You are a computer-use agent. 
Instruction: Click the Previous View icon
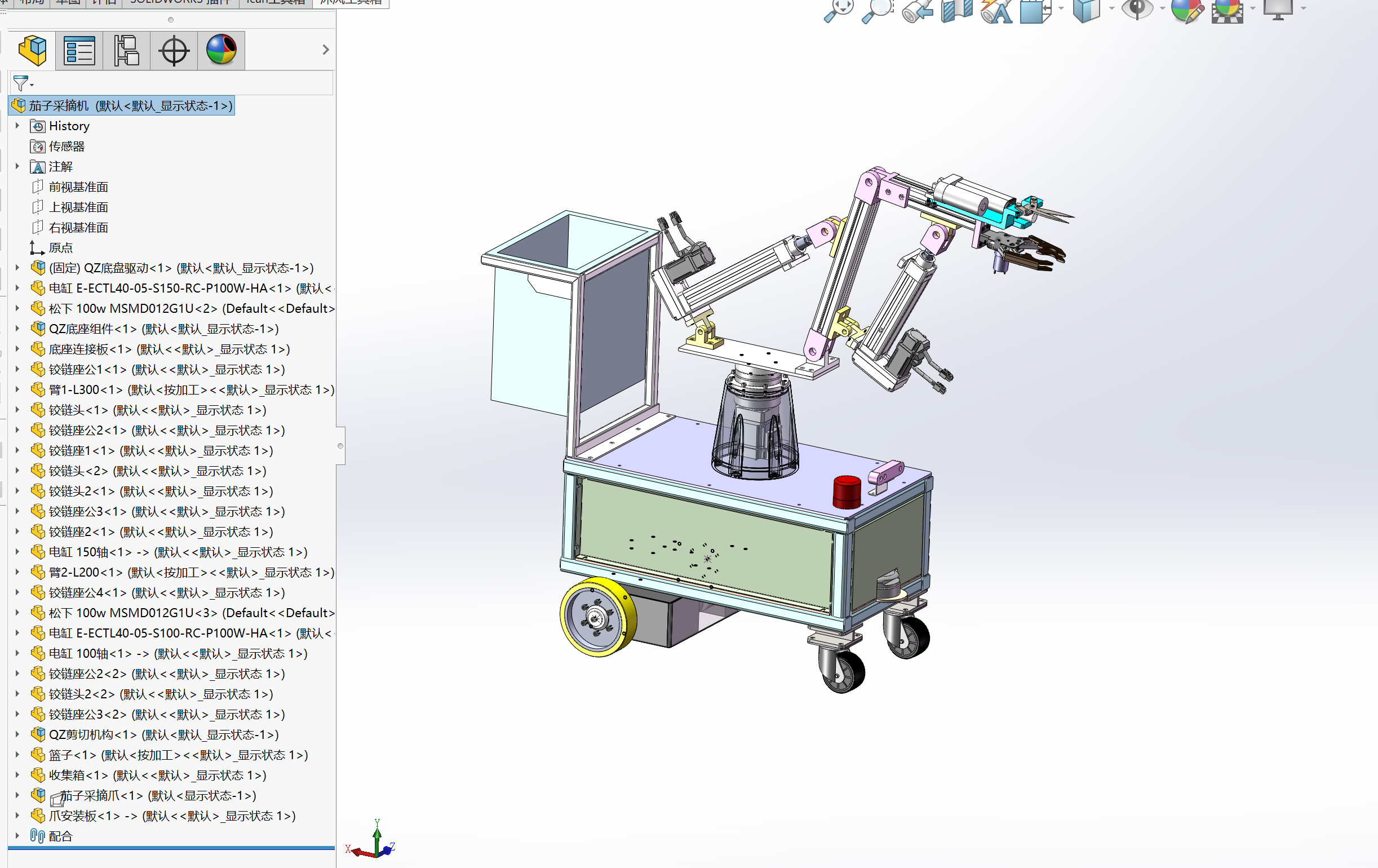click(918, 10)
